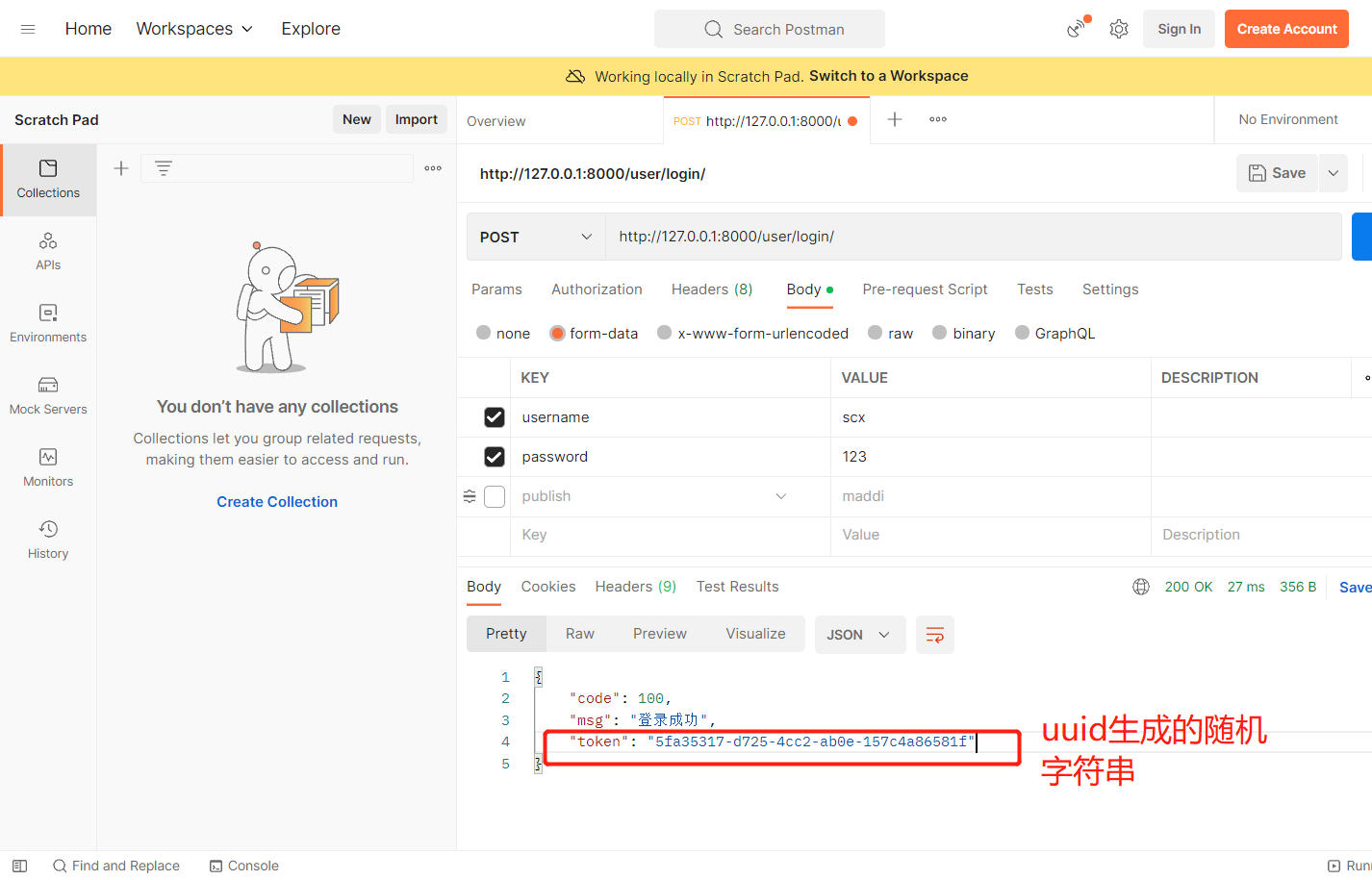1372x880 pixels.
Task: Switch to the Pre-request Script tab
Action: 925,289
